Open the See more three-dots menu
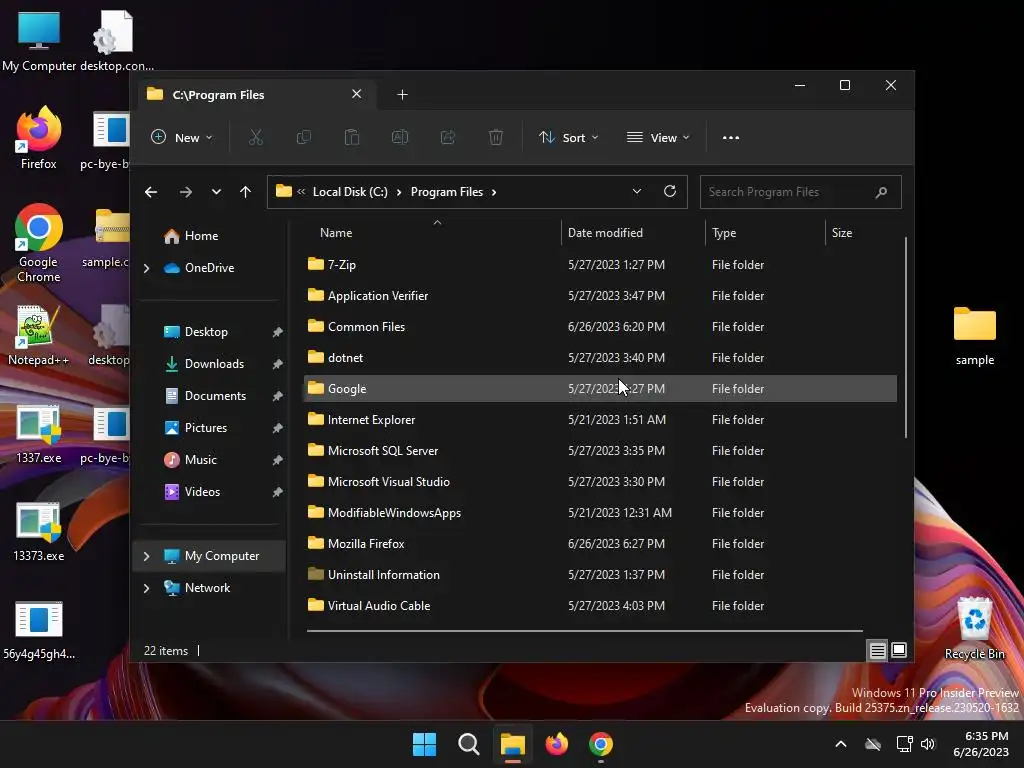 point(731,138)
